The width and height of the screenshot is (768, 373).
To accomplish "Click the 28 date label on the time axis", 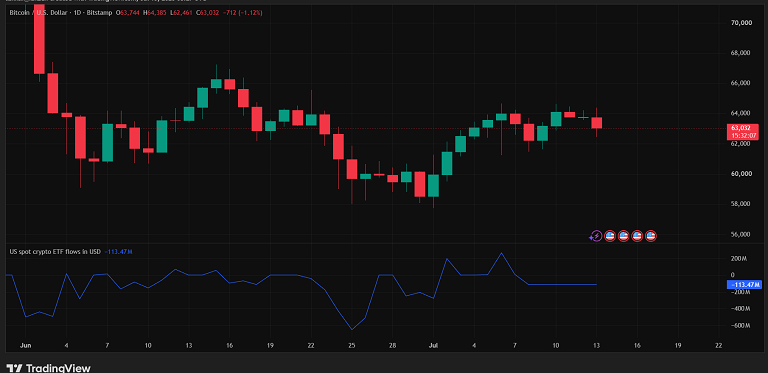I will (392, 345).
